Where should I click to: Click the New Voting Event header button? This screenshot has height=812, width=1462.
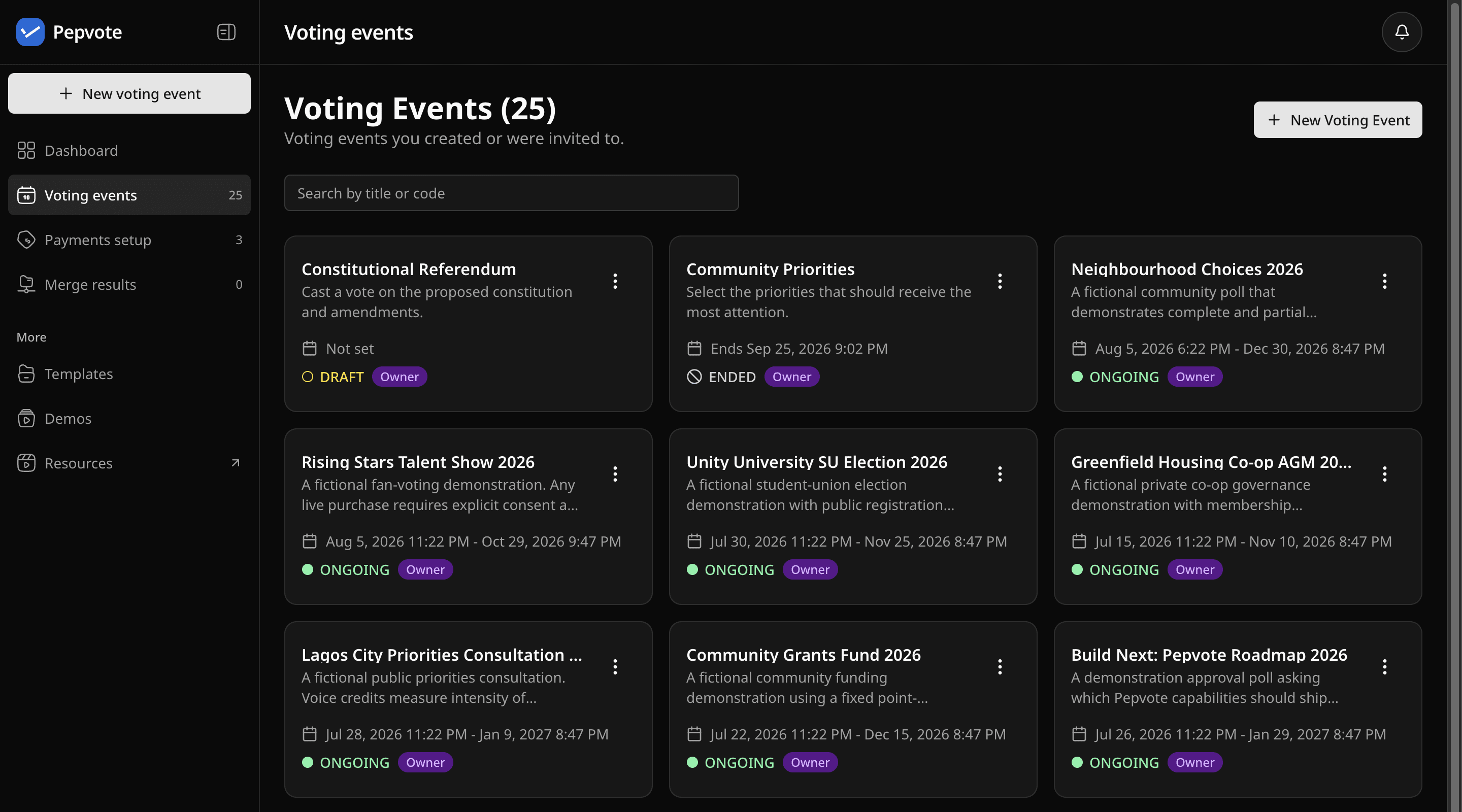point(1337,120)
